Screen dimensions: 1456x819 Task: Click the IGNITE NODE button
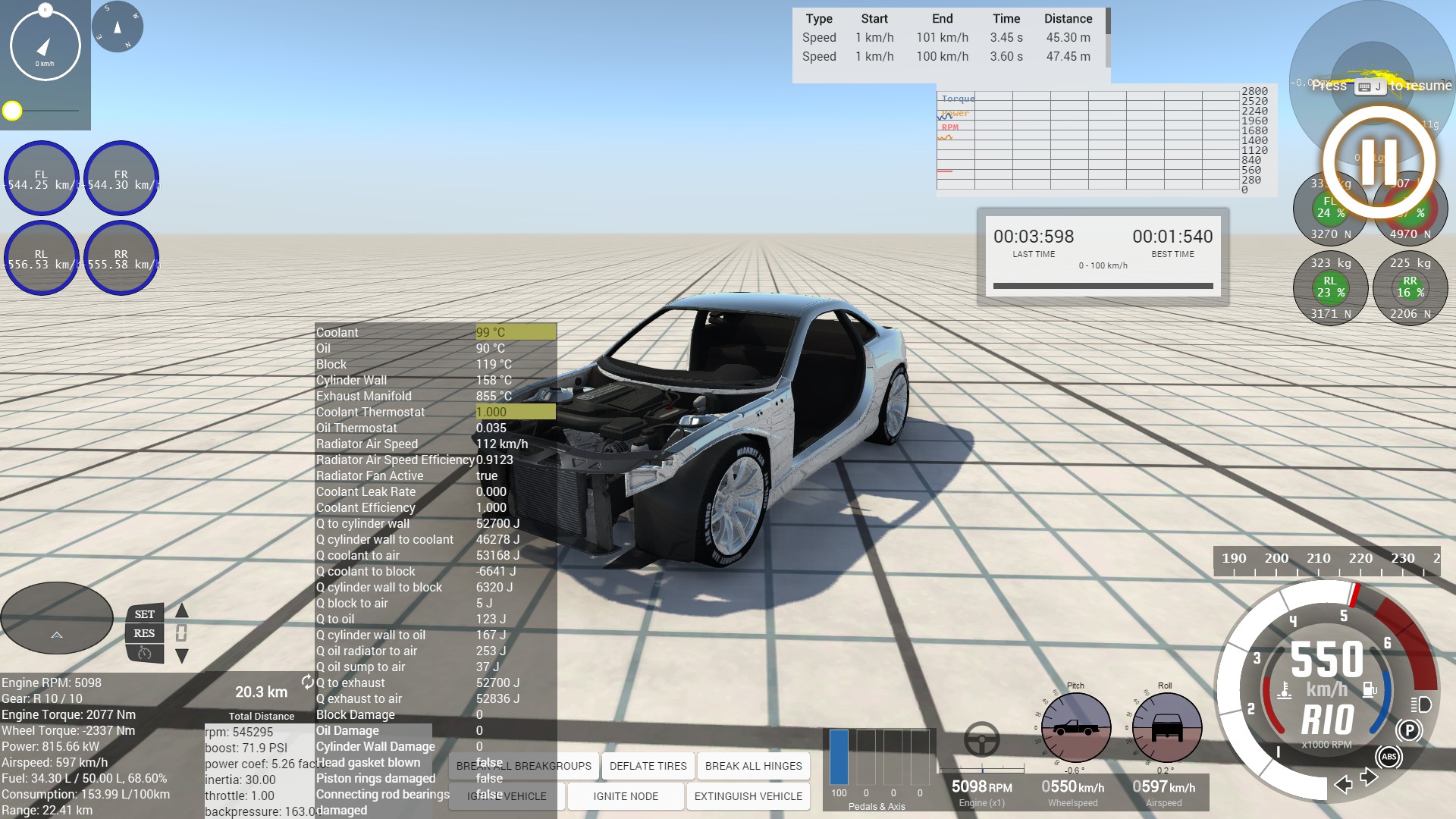(x=626, y=796)
